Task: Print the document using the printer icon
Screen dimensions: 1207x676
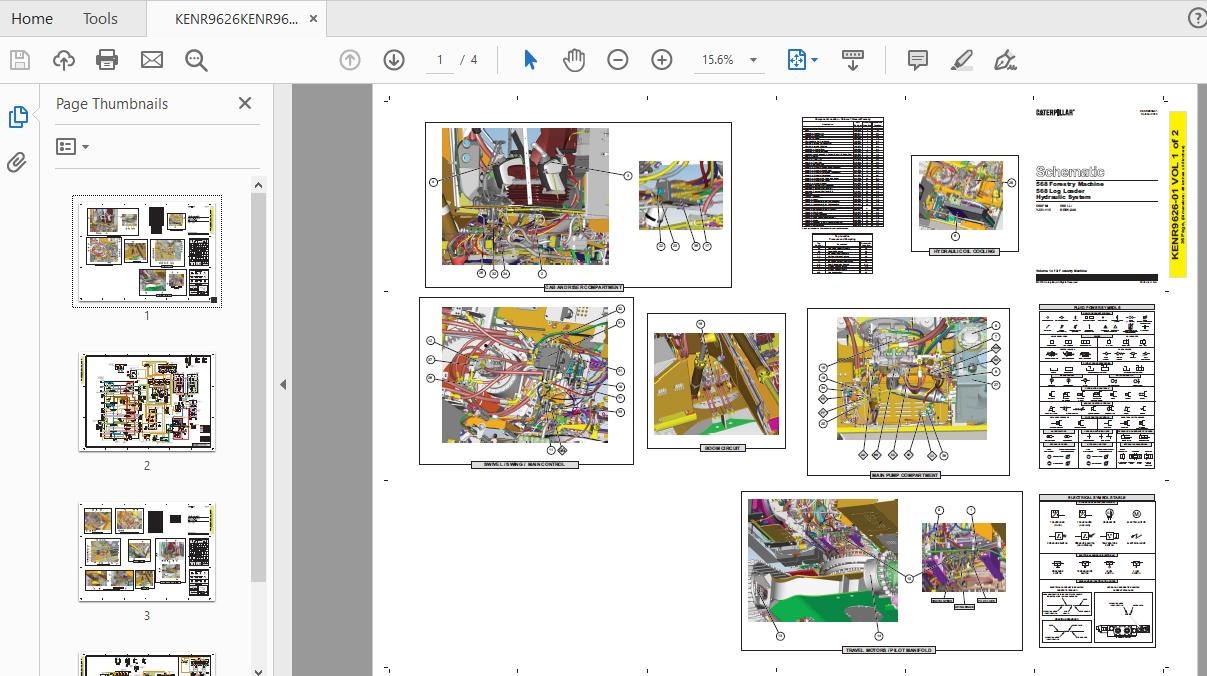Action: tap(108, 60)
